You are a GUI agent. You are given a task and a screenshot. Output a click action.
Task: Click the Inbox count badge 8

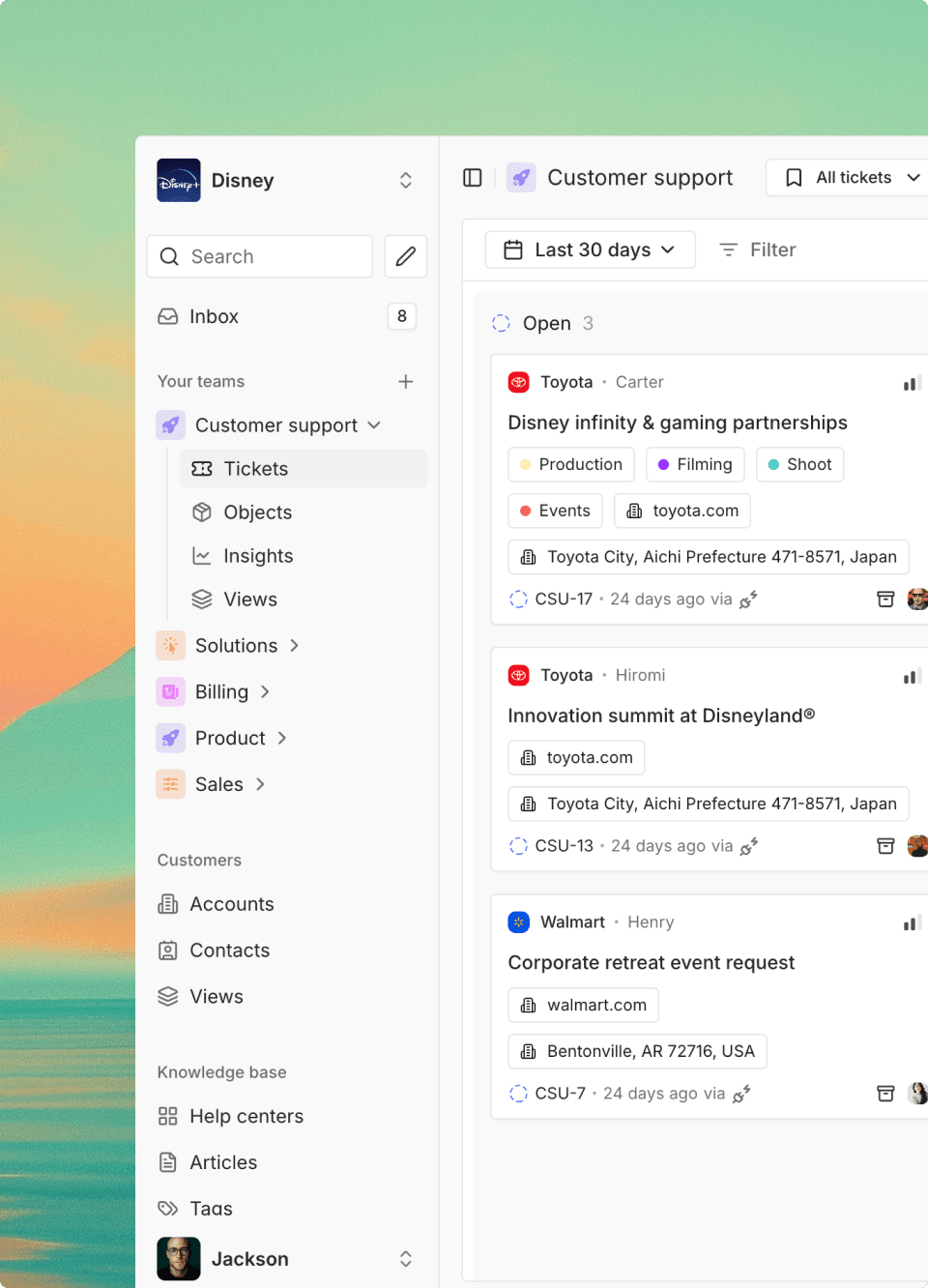tap(402, 316)
